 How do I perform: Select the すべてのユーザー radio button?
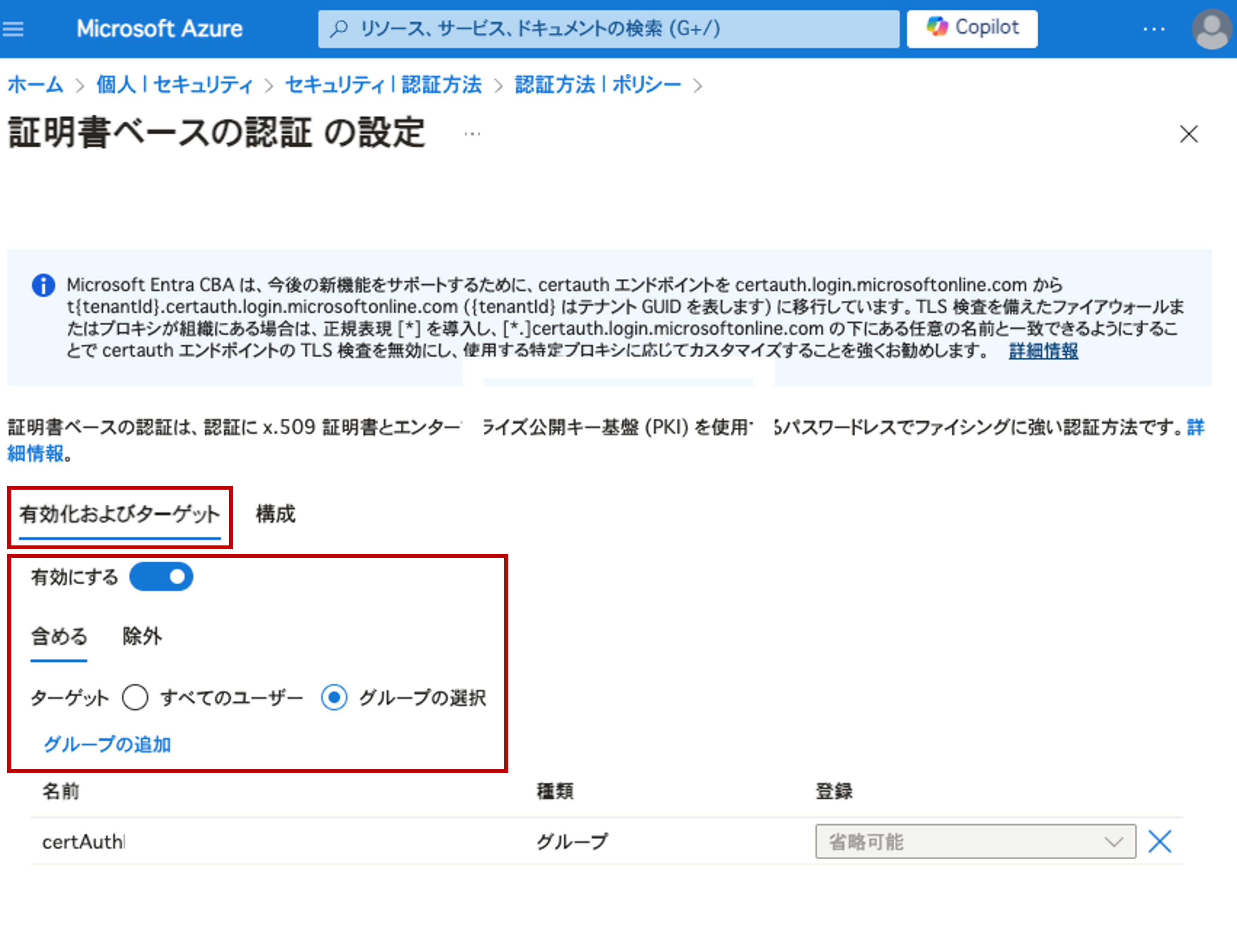[x=135, y=697]
